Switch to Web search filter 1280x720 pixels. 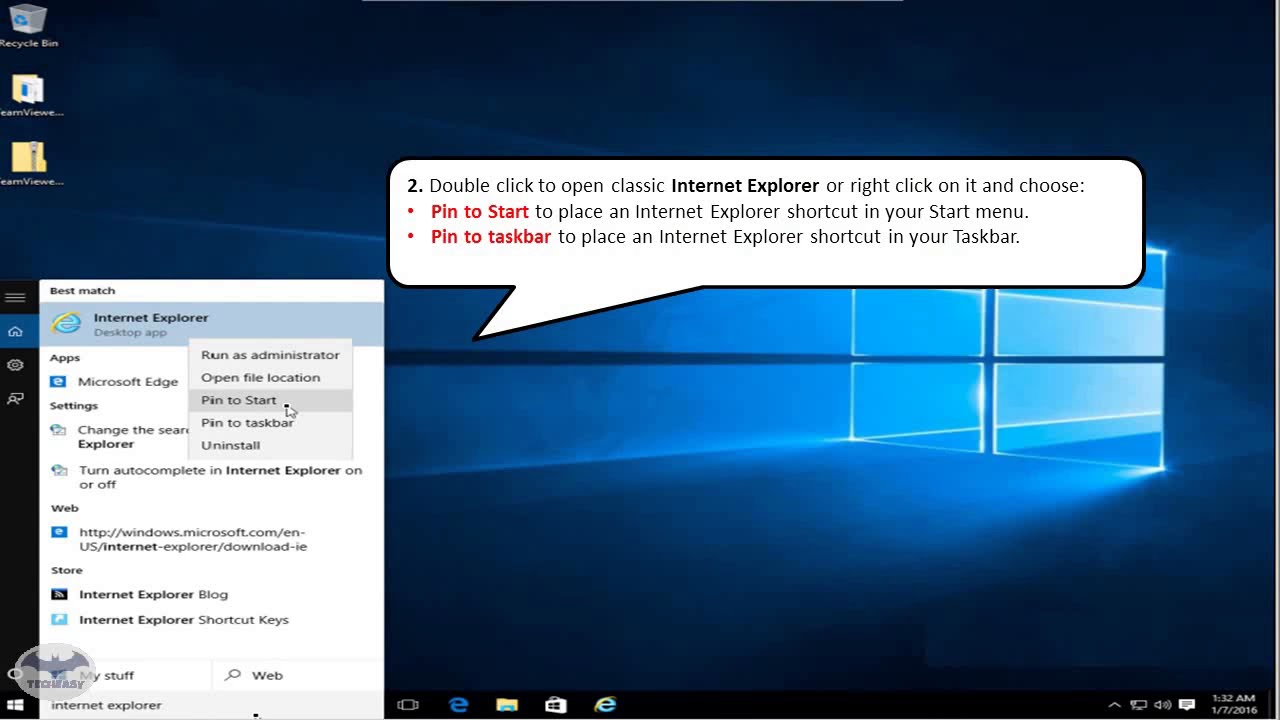point(298,675)
